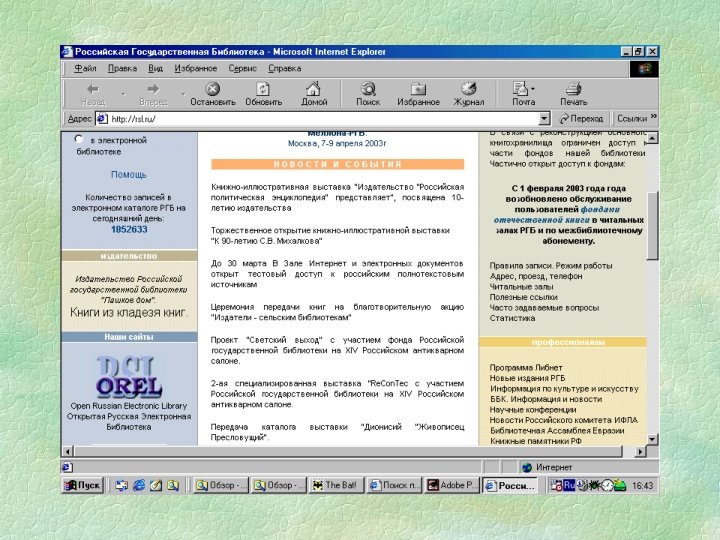Screen dimensions: 720x540
Task: Open the address bar dropdown arrow
Action: [544, 118]
